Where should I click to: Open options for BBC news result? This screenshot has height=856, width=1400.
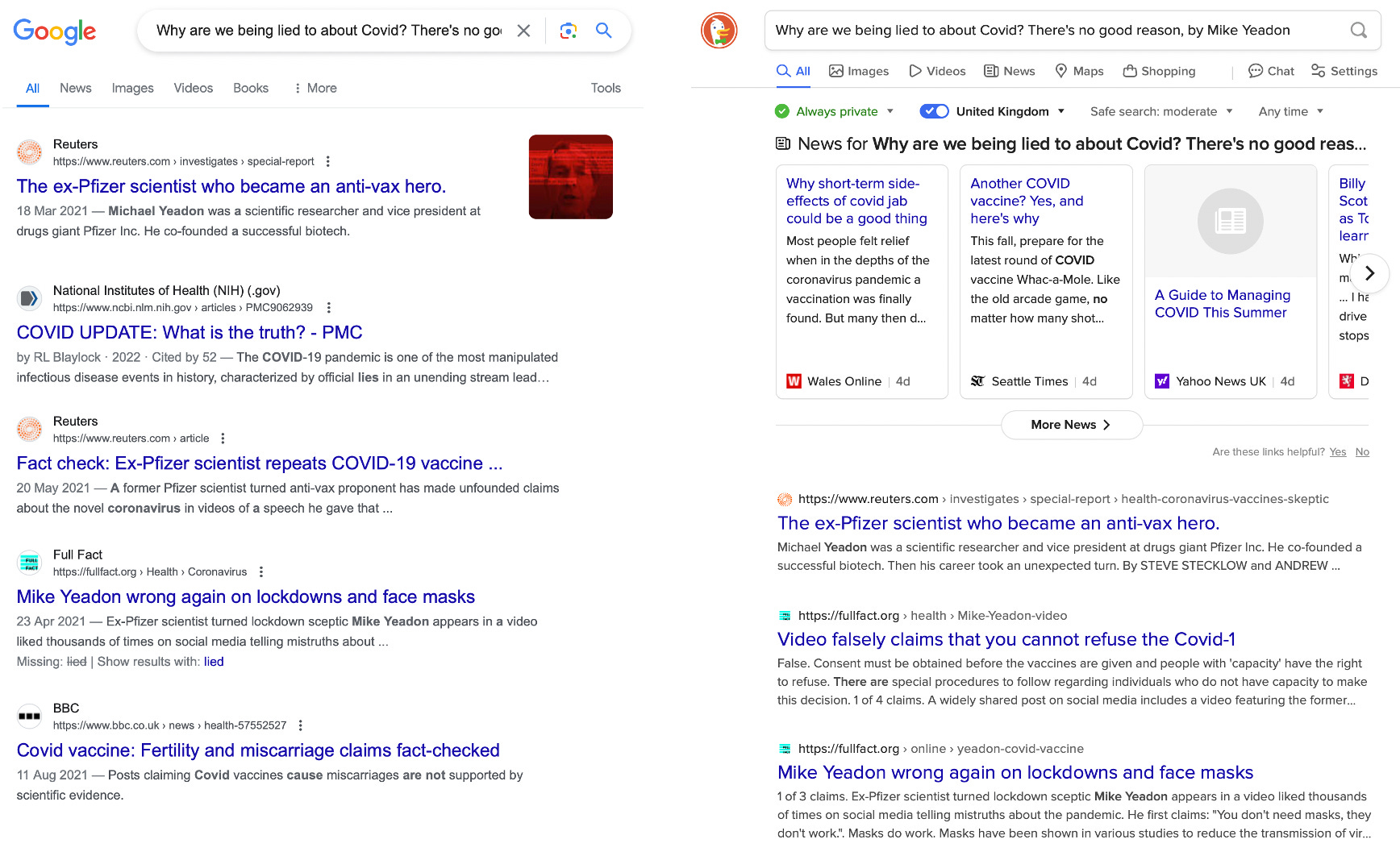click(x=300, y=725)
